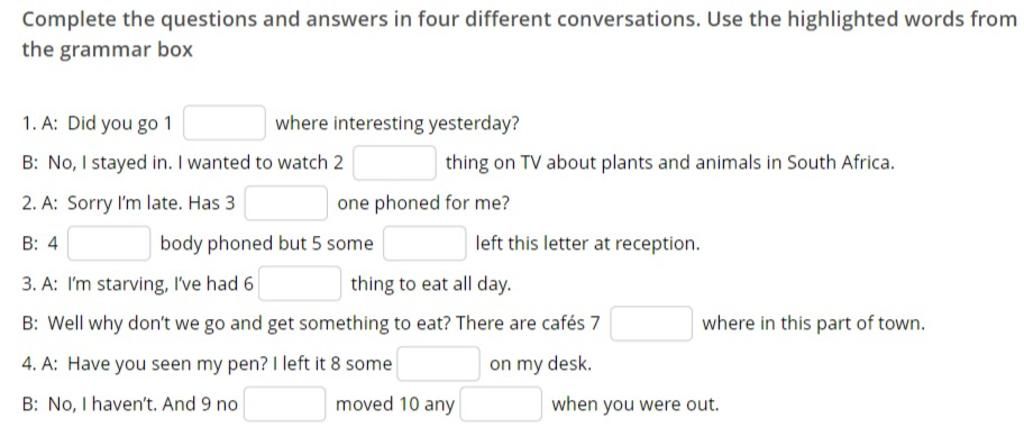Click blank 4 before 'body phoned but'
The image size is (1024, 427).
coord(109,244)
